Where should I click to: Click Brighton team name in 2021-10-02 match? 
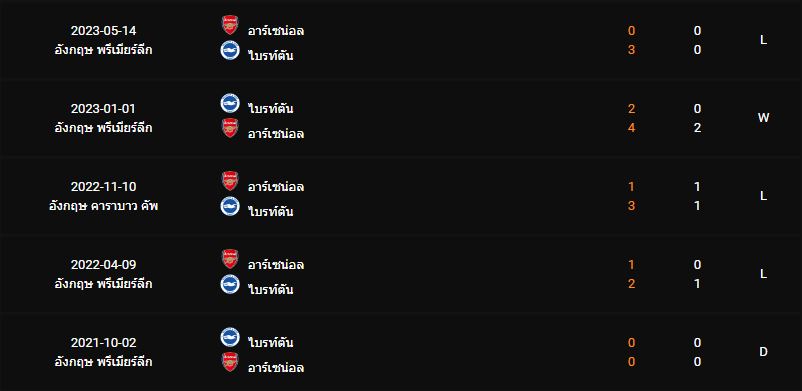[x=271, y=342]
